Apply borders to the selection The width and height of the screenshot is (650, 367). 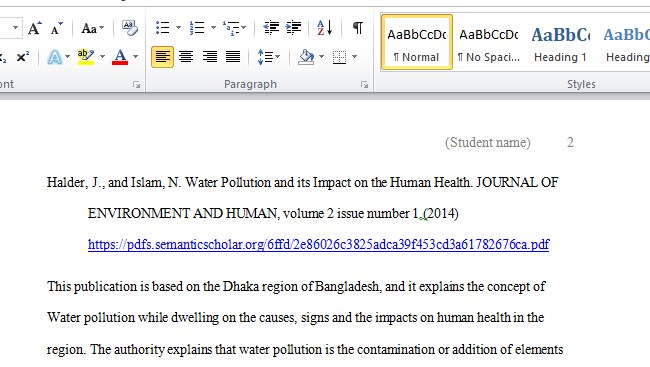pos(340,57)
